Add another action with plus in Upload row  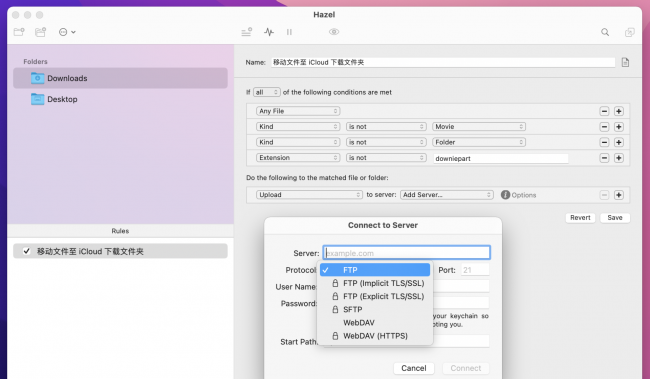coord(618,195)
